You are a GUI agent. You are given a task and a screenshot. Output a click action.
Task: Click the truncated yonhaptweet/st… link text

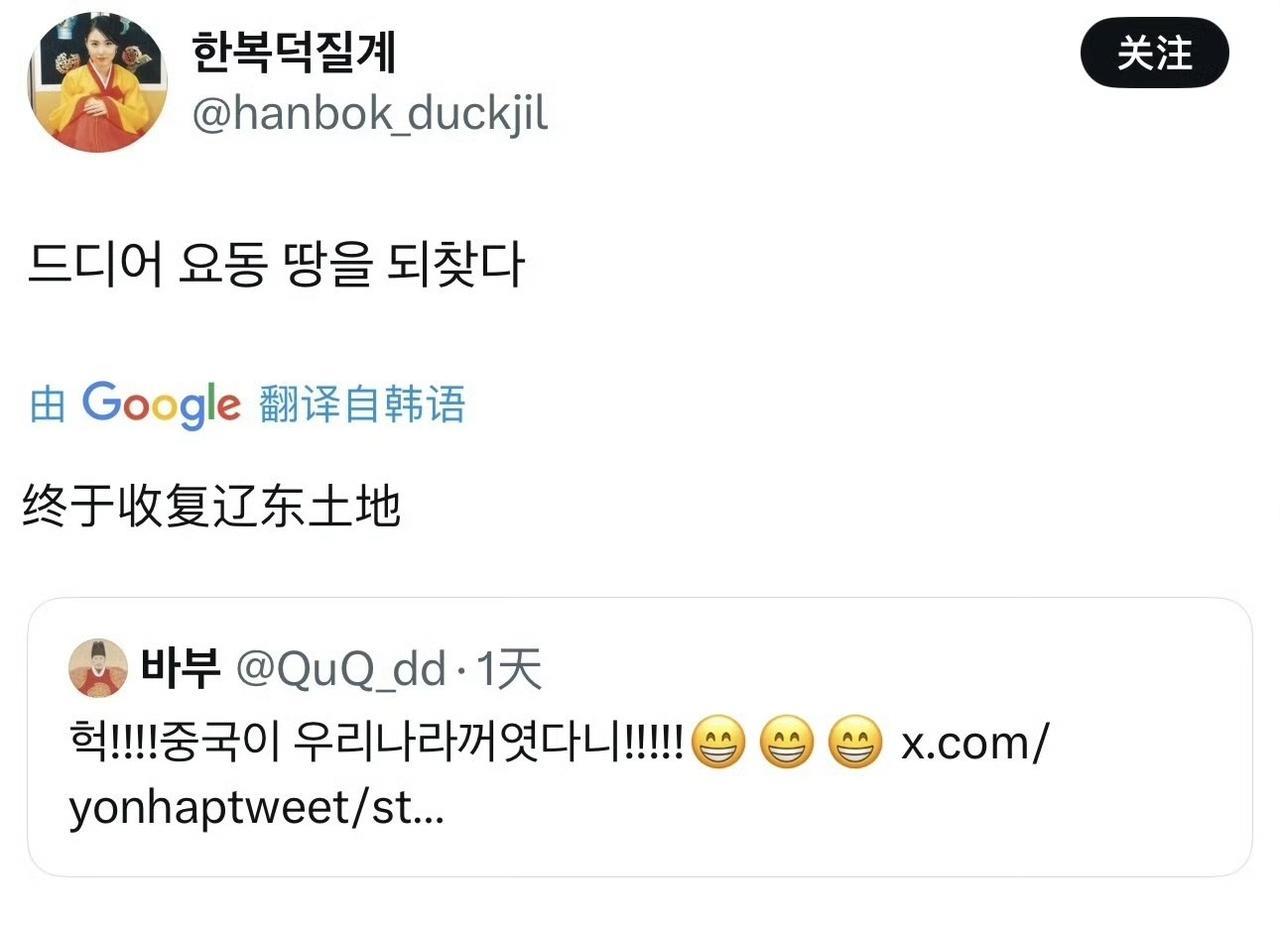(256, 808)
